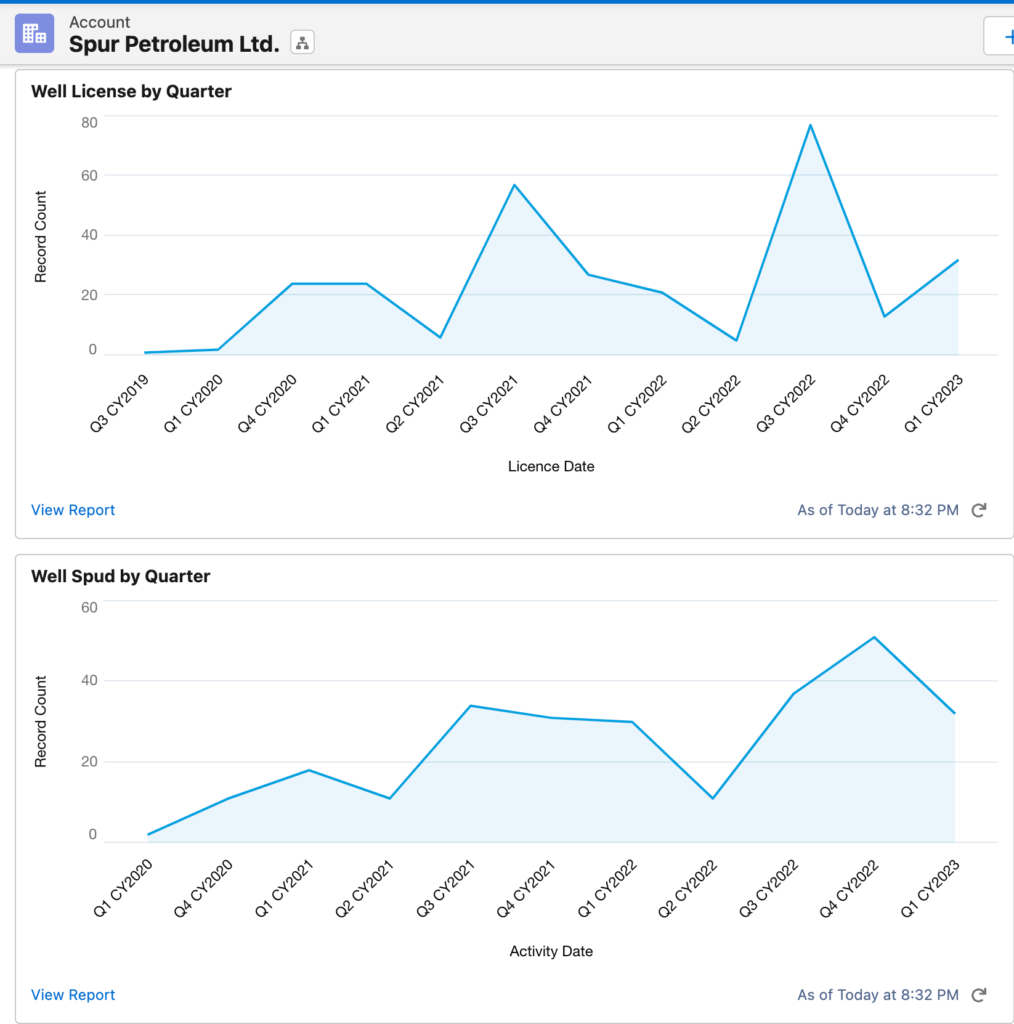Click the Q1 CY2023 label on Well License chart
Screen dimensions: 1014x1024
pos(933,404)
